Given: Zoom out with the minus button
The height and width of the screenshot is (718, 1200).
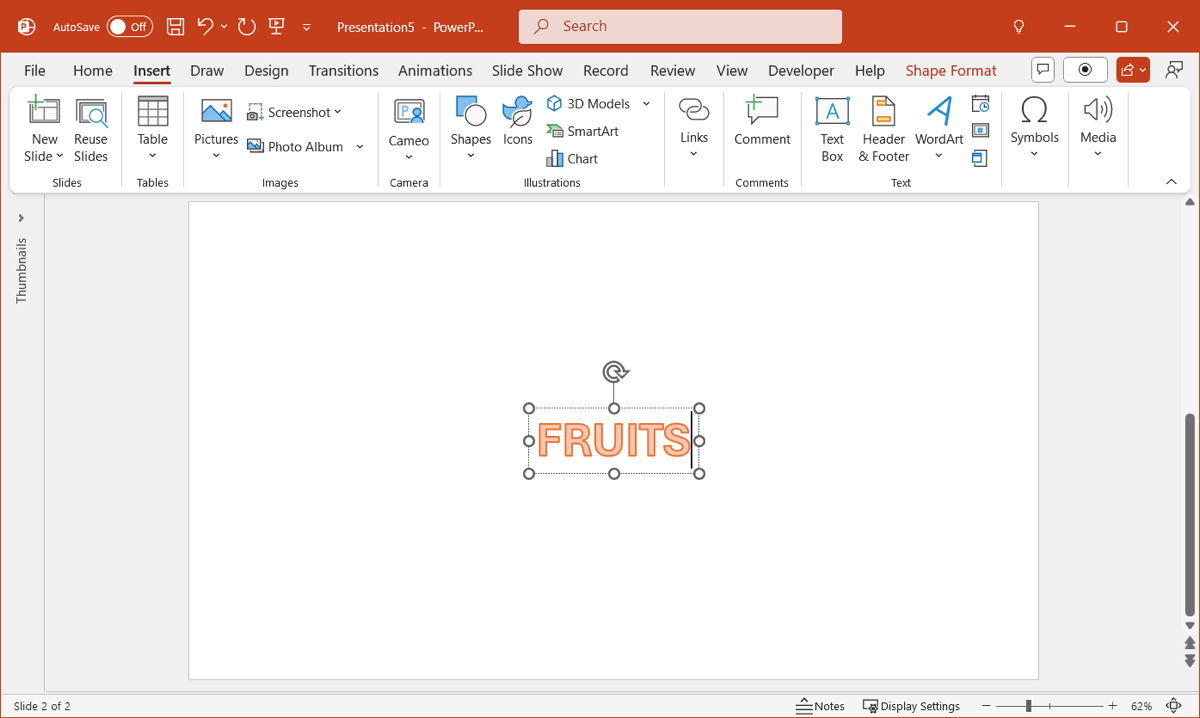Looking at the screenshot, I should pos(986,706).
